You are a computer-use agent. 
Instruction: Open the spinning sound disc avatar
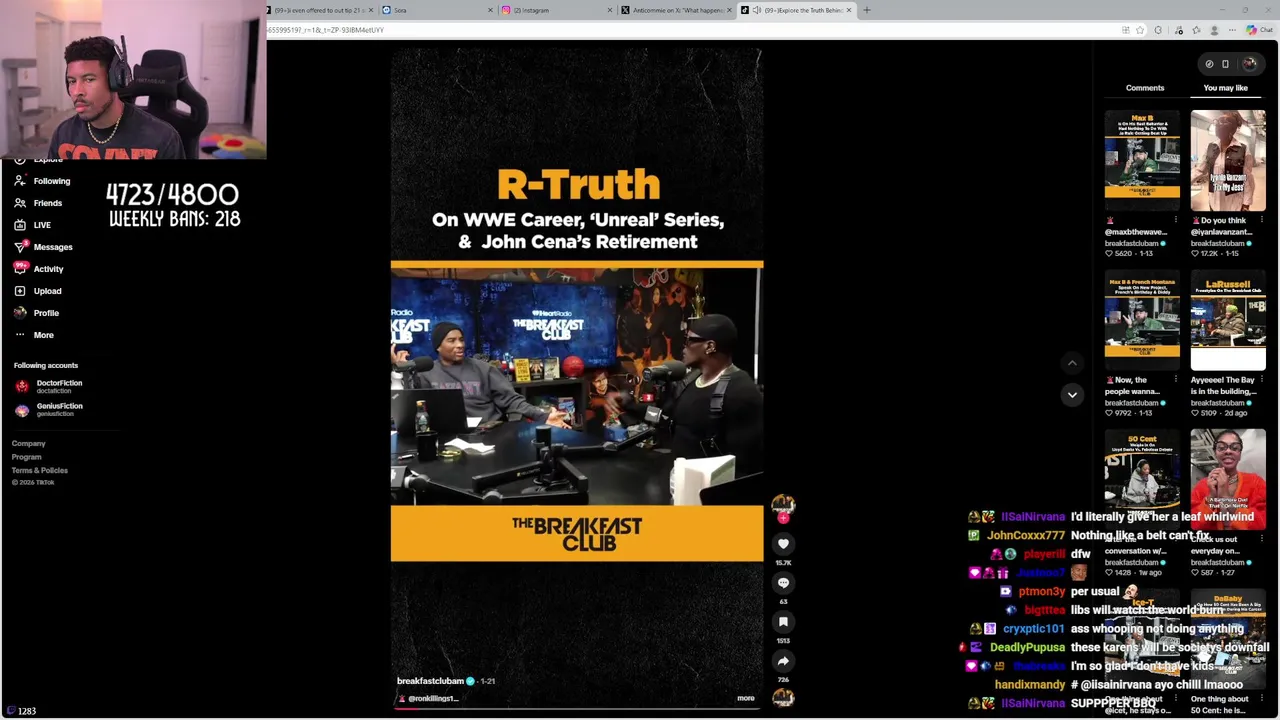click(x=783, y=697)
